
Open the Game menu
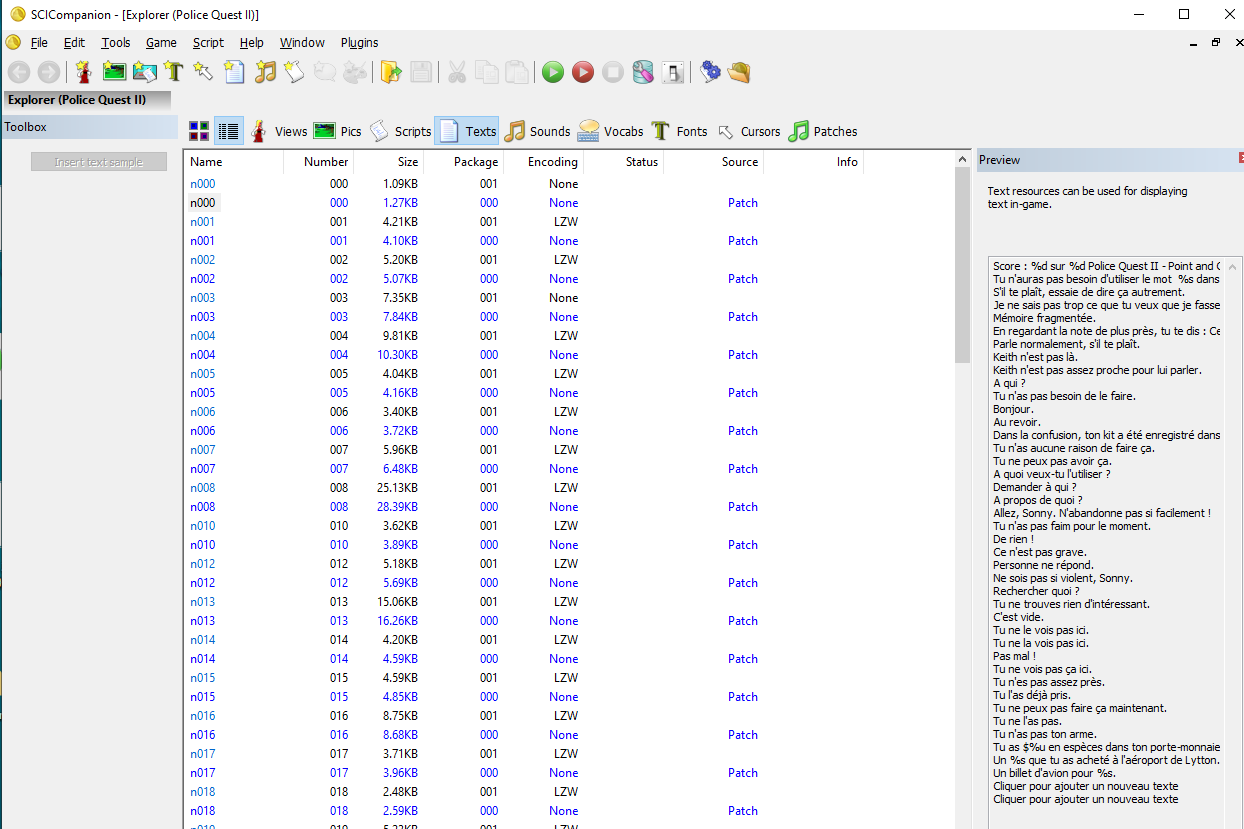click(161, 43)
